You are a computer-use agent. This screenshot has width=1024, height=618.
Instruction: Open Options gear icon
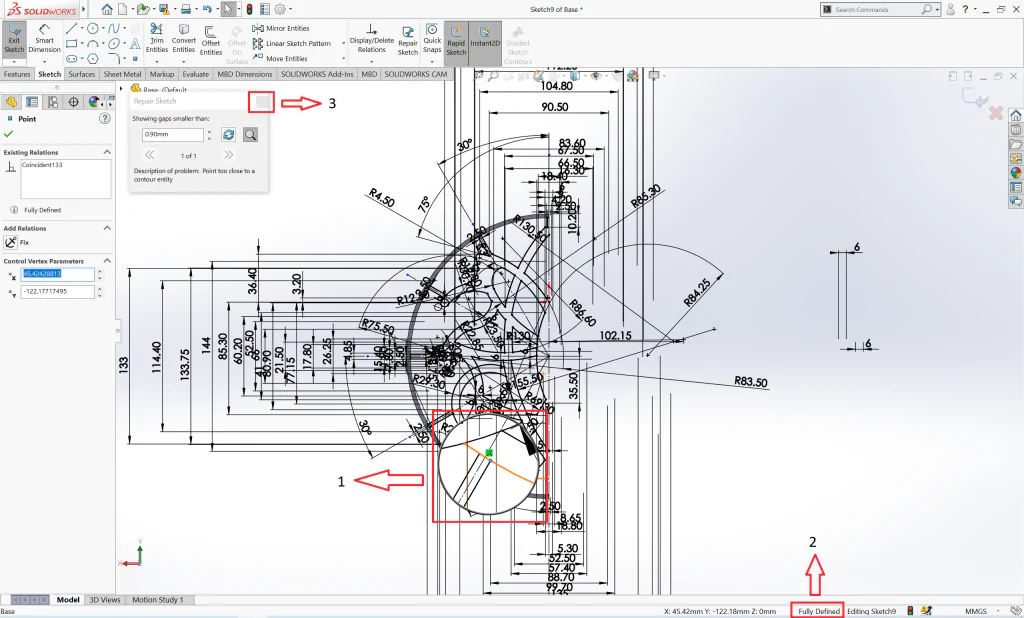[280, 9]
